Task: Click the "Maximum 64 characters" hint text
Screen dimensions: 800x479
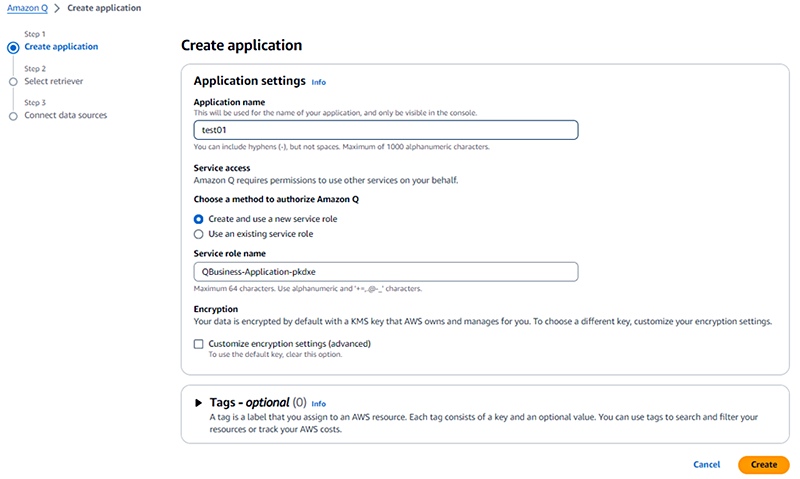Action: (308, 289)
